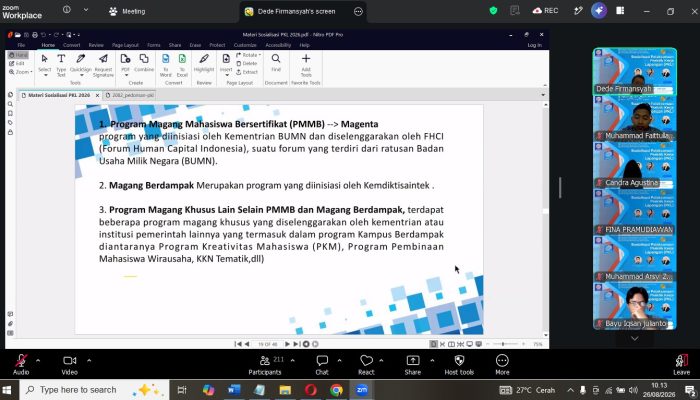700x400 pixels.
Task: Open the Zoom Chat panel
Action: click(322, 364)
